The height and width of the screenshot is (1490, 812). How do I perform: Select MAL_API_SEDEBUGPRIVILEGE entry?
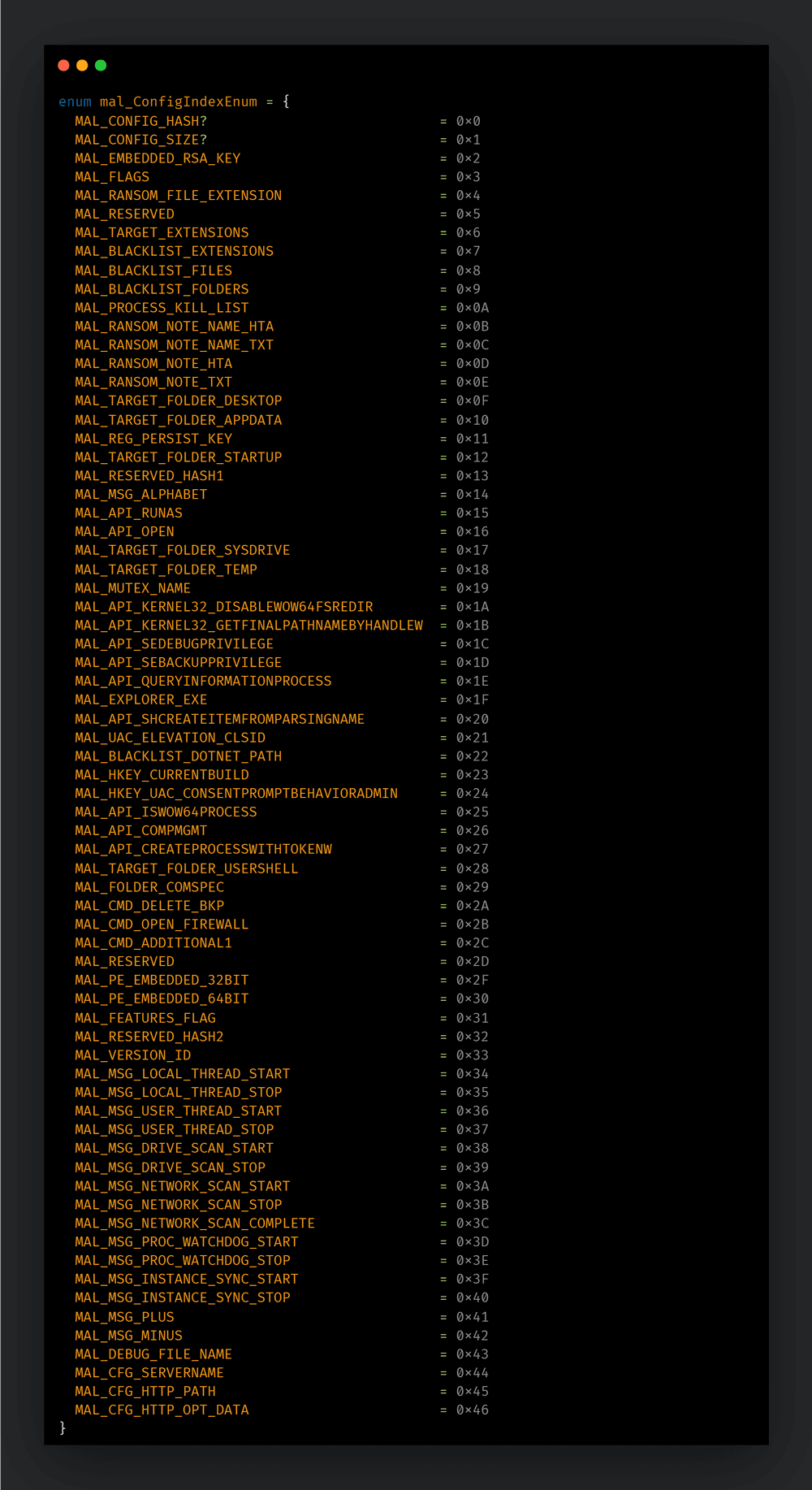tap(175, 644)
